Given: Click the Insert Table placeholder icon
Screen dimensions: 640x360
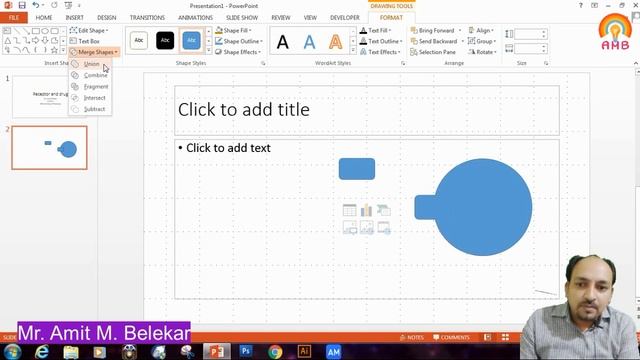Looking at the screenshot, I should (x=349, y=210).
